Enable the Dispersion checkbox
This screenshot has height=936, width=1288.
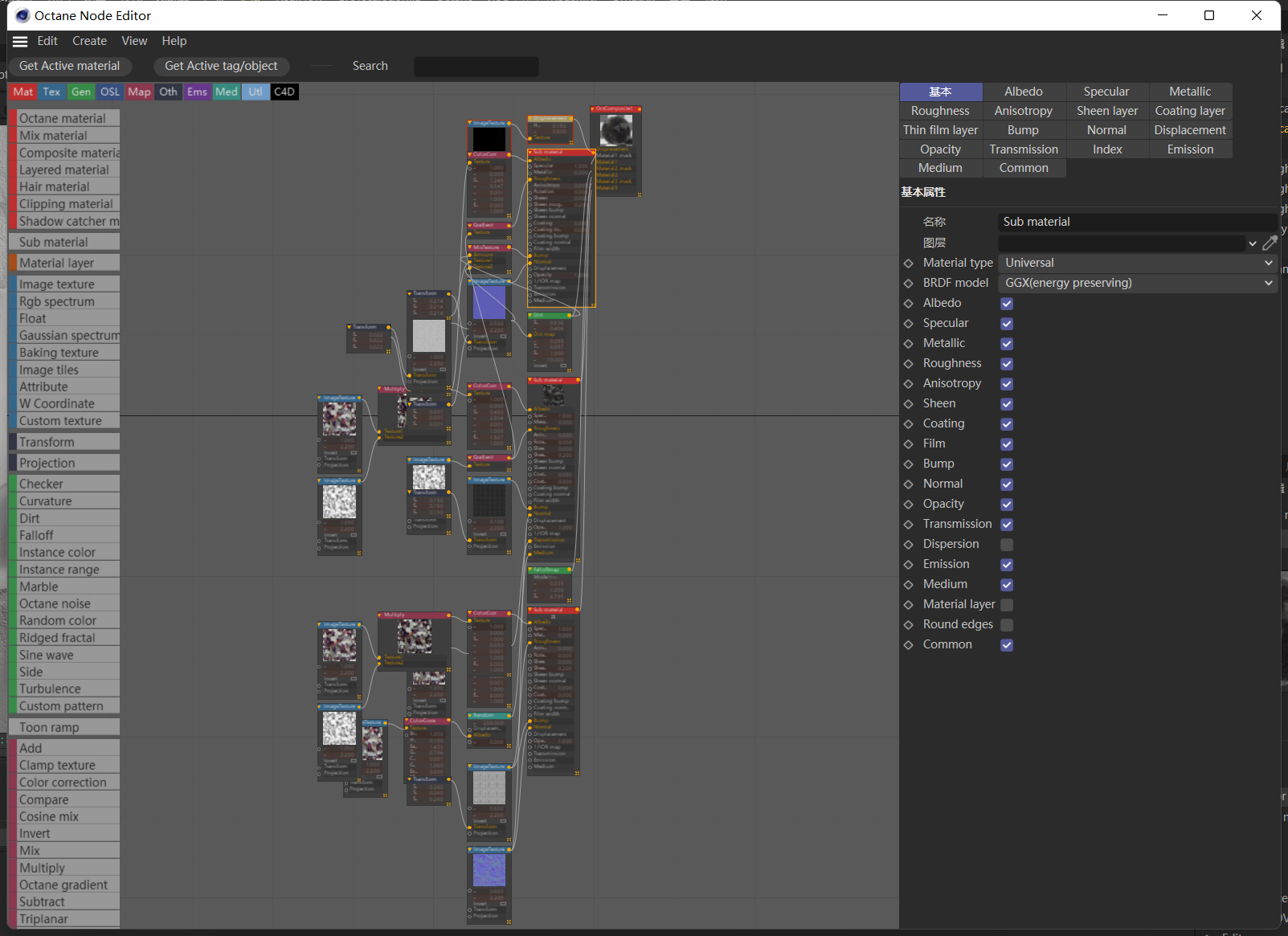1007,545
